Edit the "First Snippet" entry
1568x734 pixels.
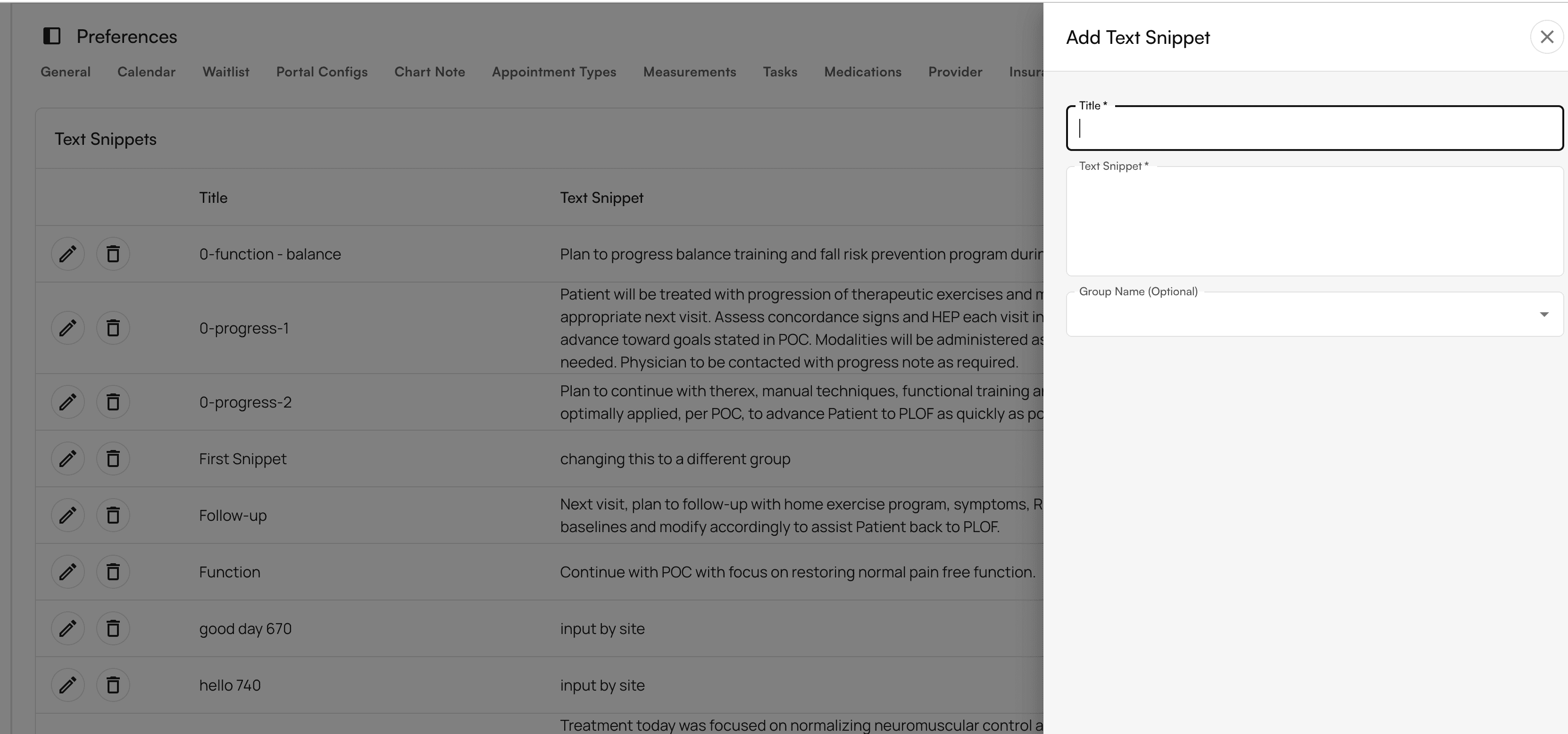[67, 459]
